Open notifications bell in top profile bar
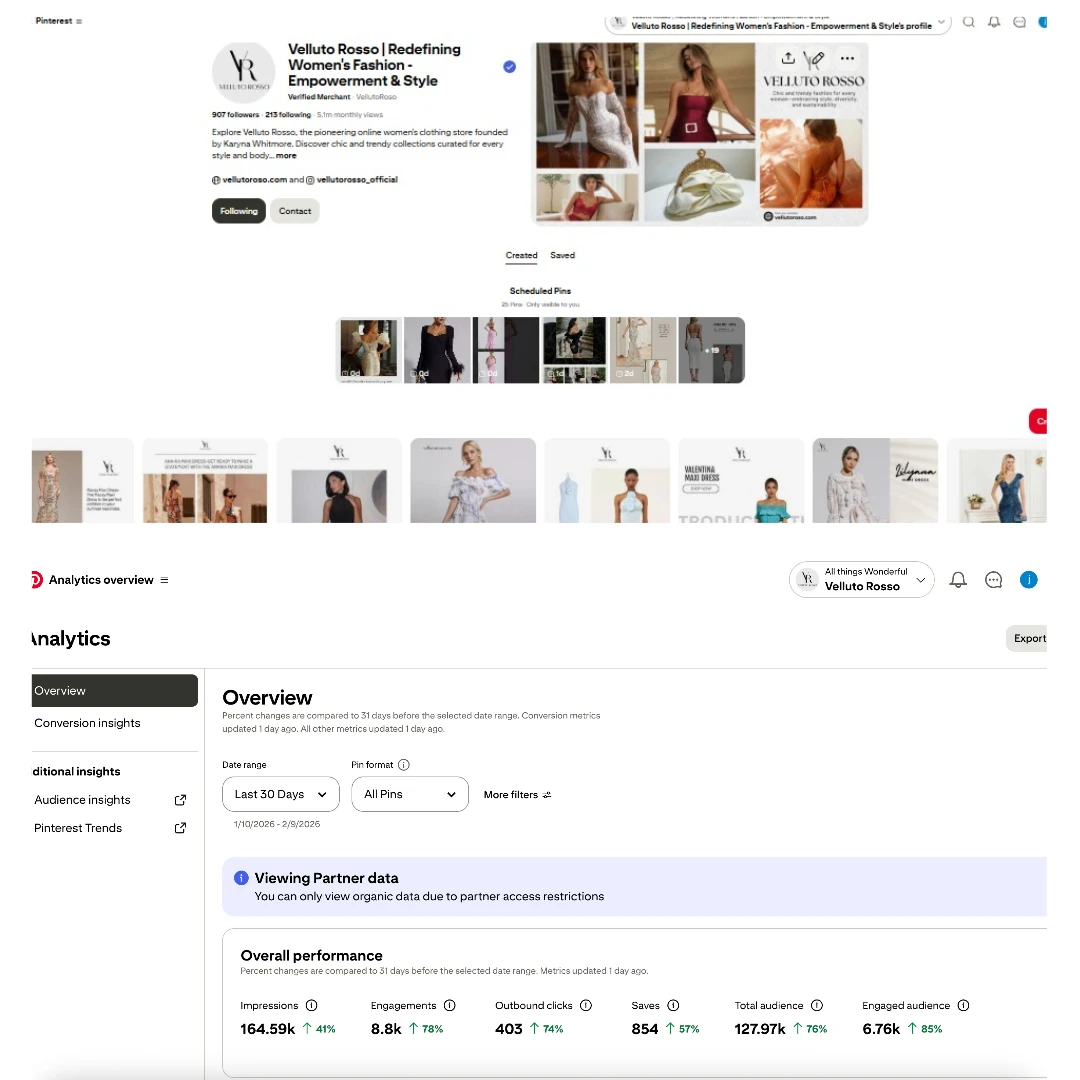Screen dimensions: 1080x1080 pos(994,22)
